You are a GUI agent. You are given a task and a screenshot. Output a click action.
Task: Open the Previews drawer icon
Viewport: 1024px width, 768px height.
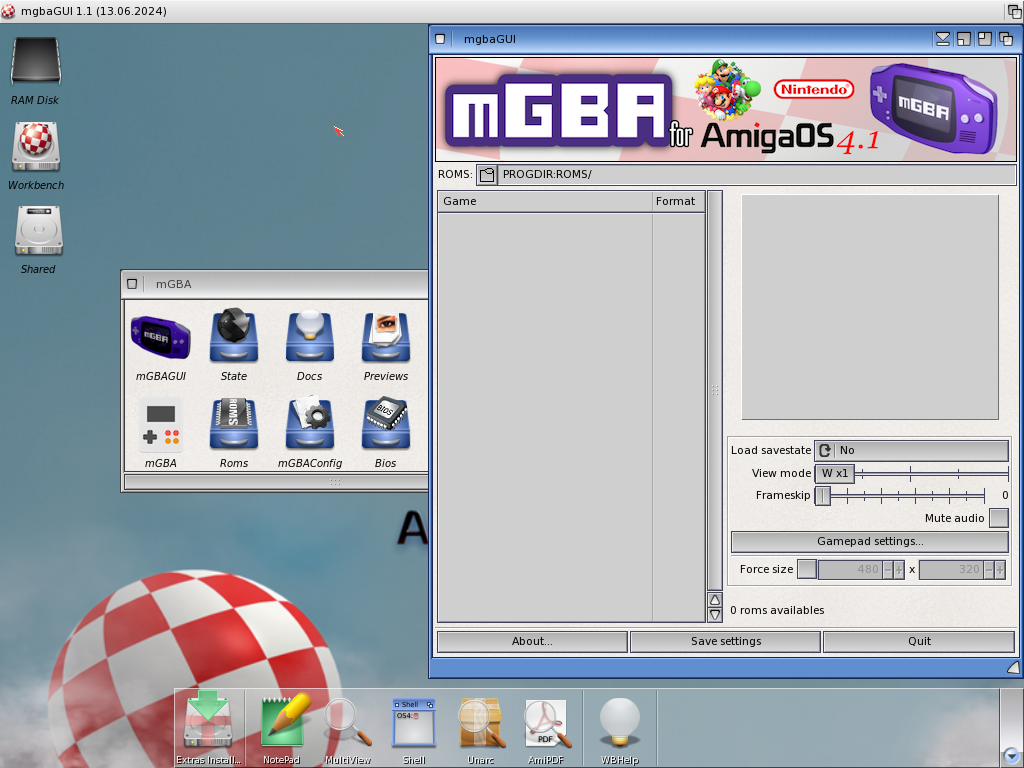point(386,338)
